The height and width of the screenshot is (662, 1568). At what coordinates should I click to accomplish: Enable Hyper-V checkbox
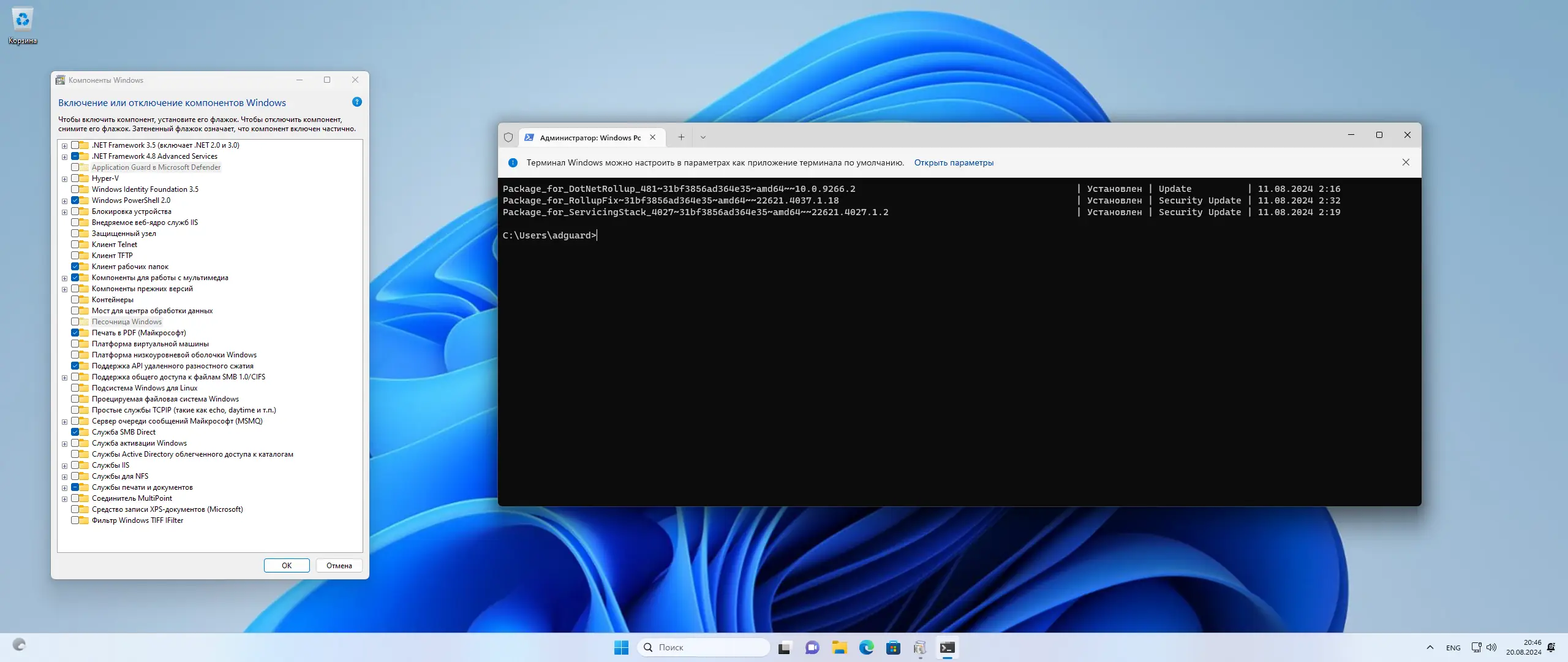click(x=75, y=178)
